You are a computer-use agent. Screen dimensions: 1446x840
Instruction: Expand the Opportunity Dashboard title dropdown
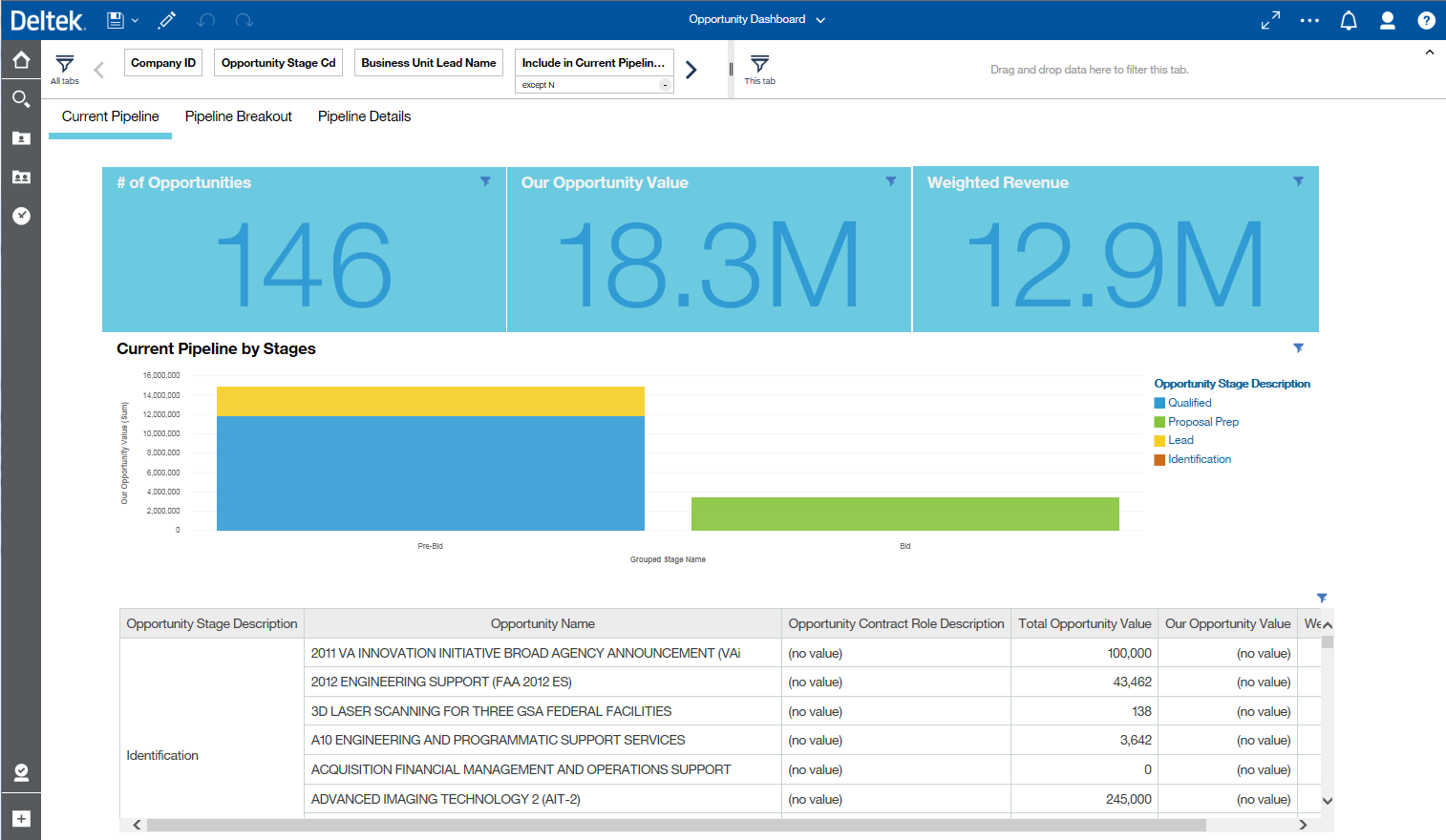coord(820,20)
